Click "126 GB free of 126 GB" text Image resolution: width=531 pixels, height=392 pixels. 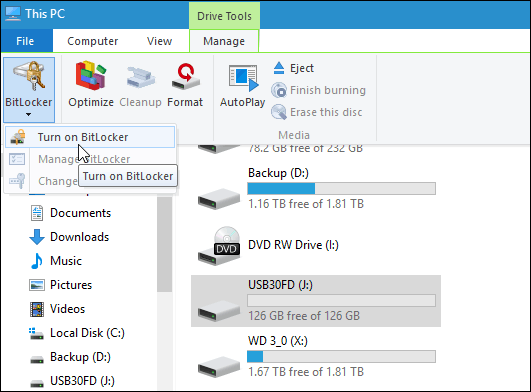coord(304,316)
